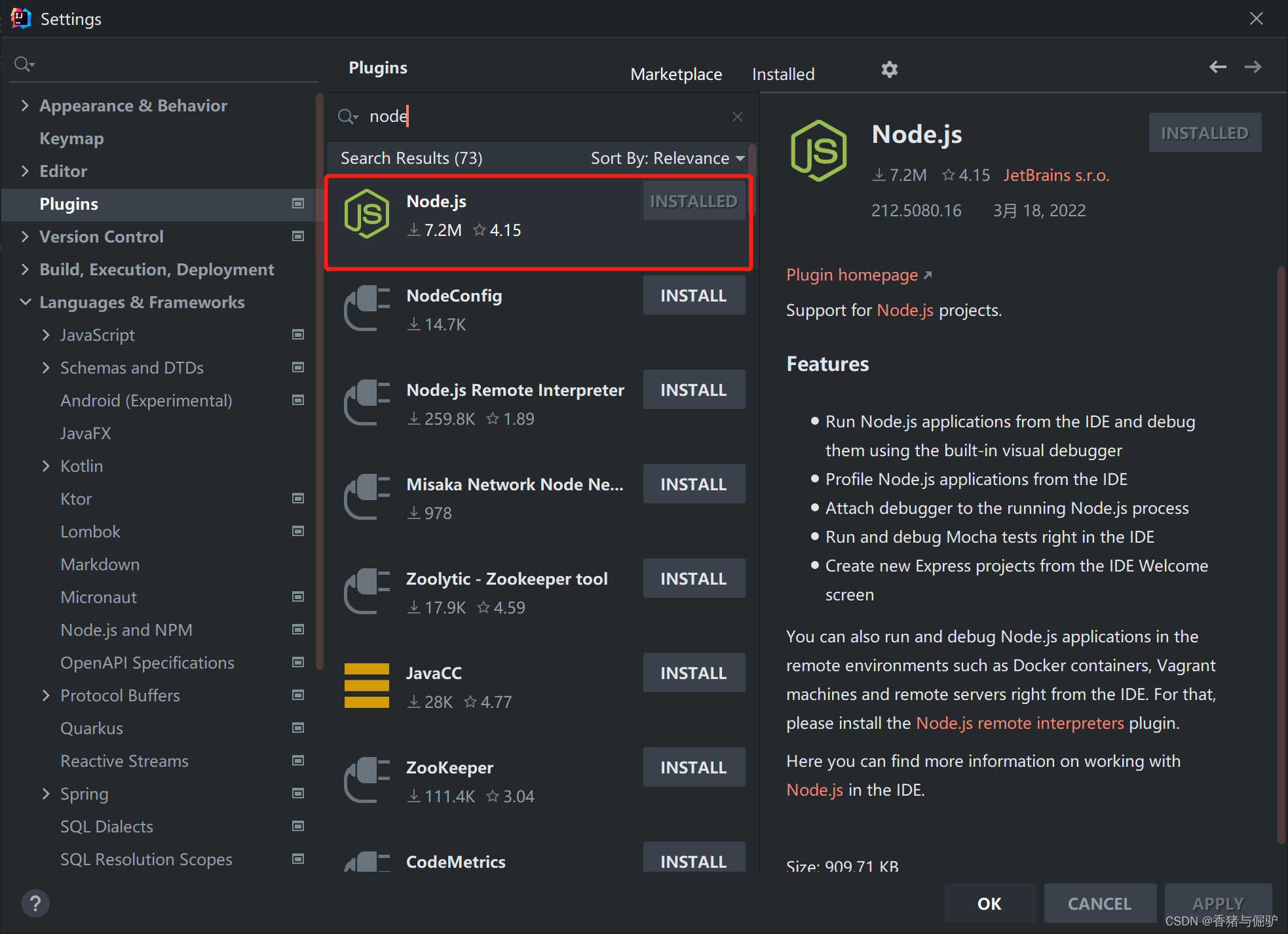This screenshot has height=934, width=1288.
Task: Click project-level icon beside JavaScript
Action: 298,335
